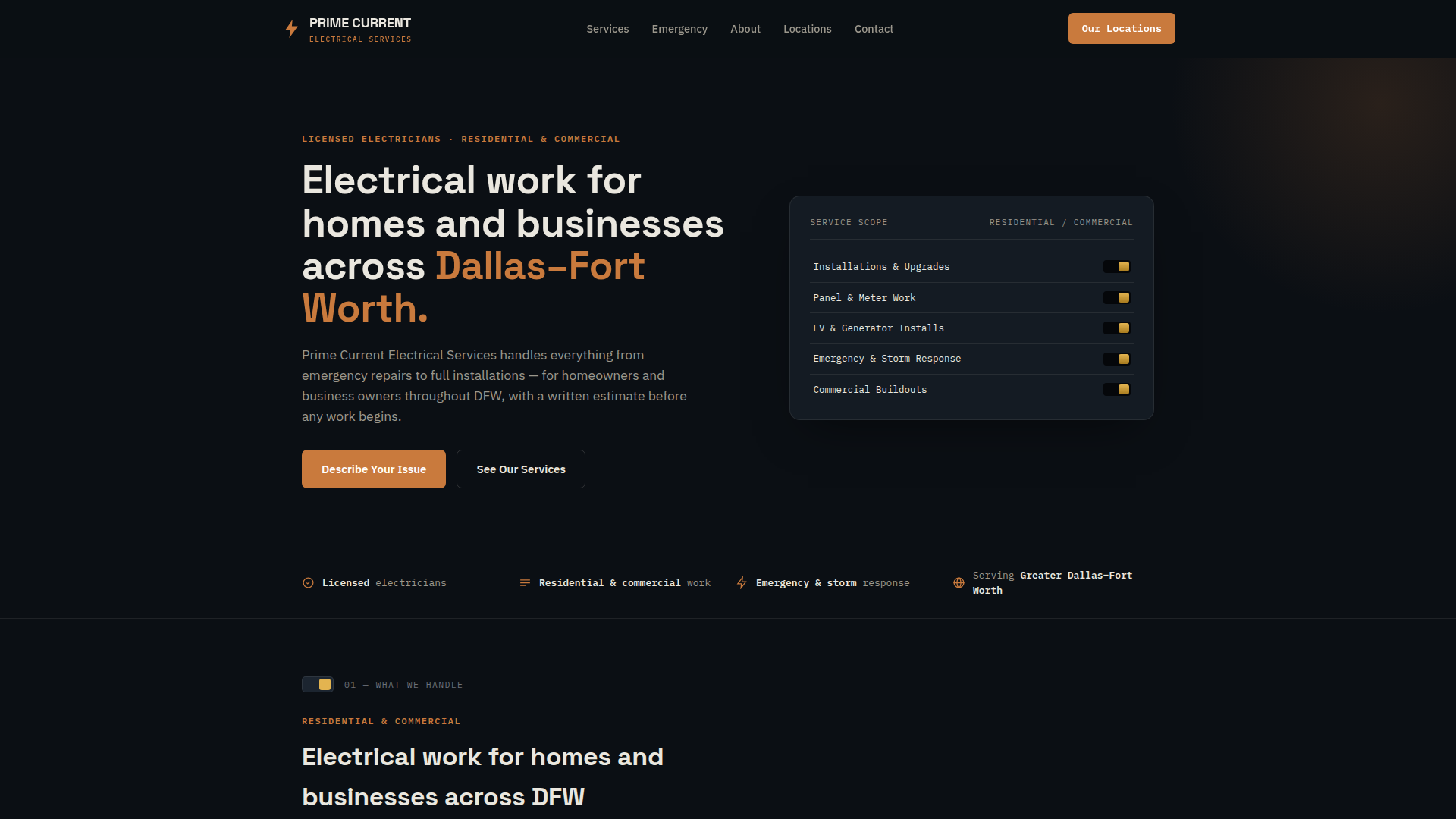Click the ELECTRICAL SERVICES logo tagline
The width and height of the screenshot is (1456, 819).
[x=360, y=39]
